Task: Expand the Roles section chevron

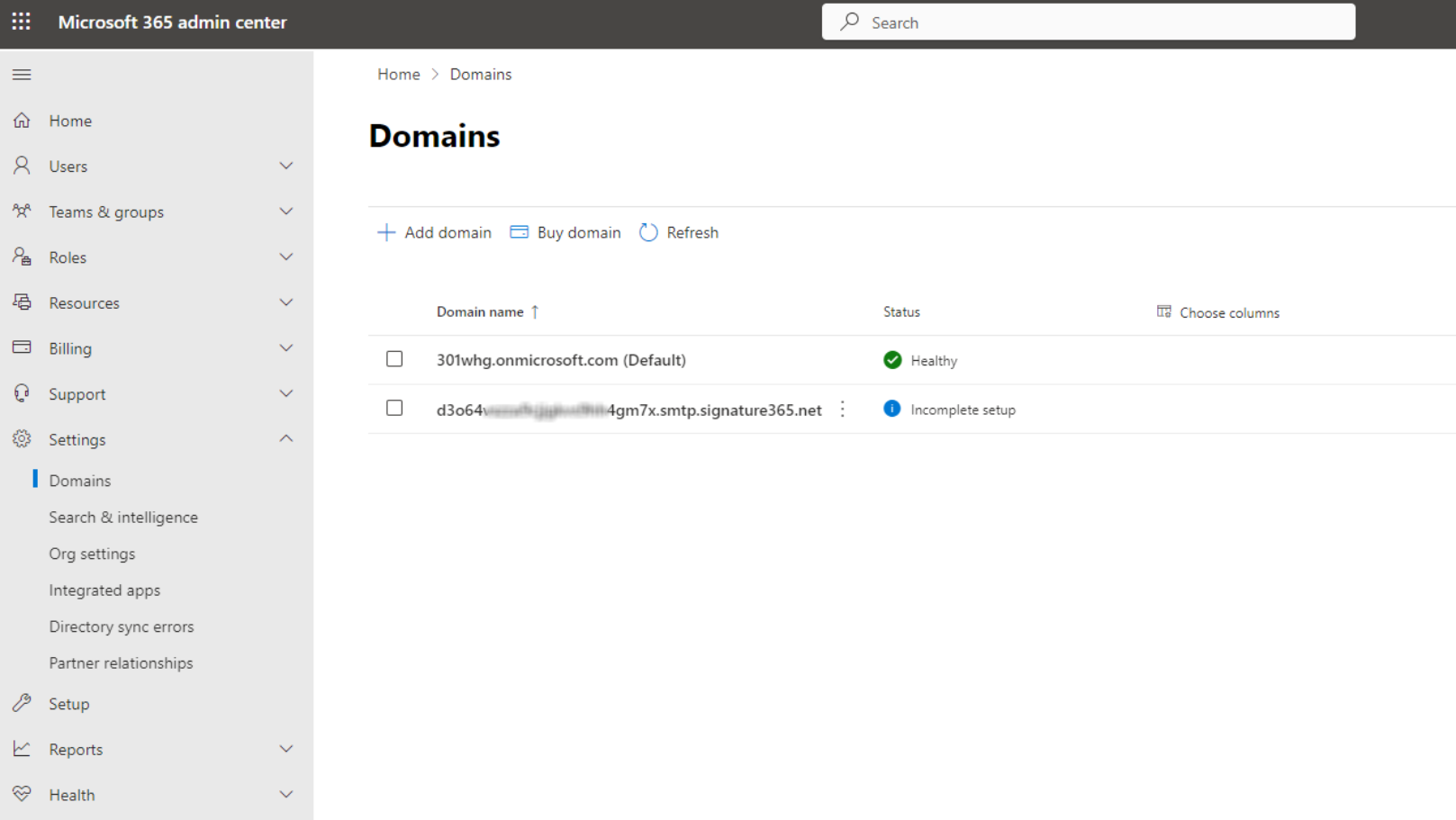Action: 286,257
